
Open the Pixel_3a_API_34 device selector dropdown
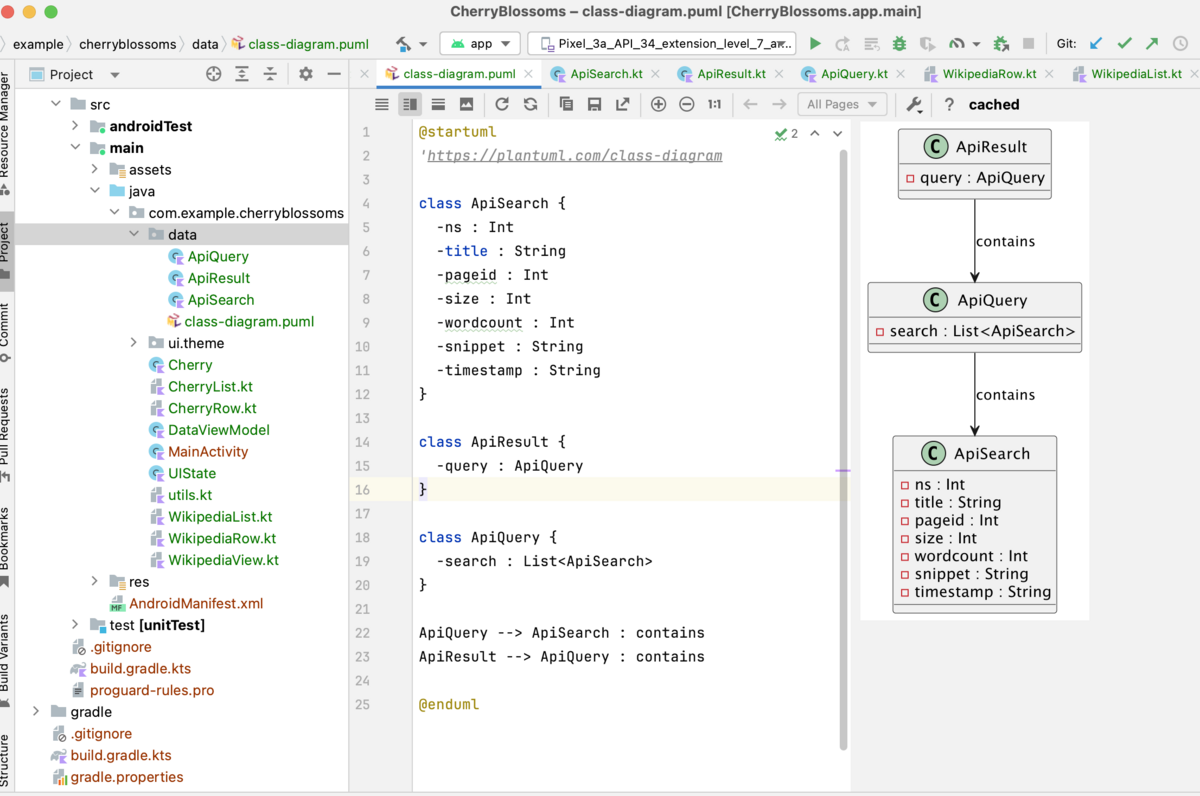[662, 44]
